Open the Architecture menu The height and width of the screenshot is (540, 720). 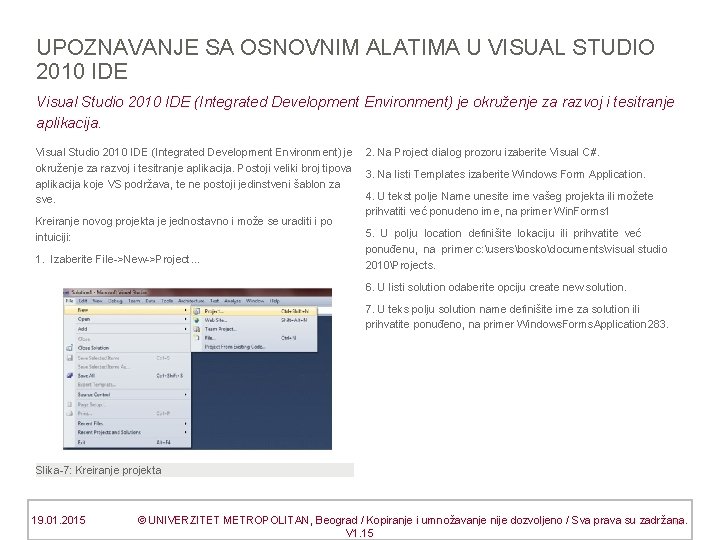[191, 301]
